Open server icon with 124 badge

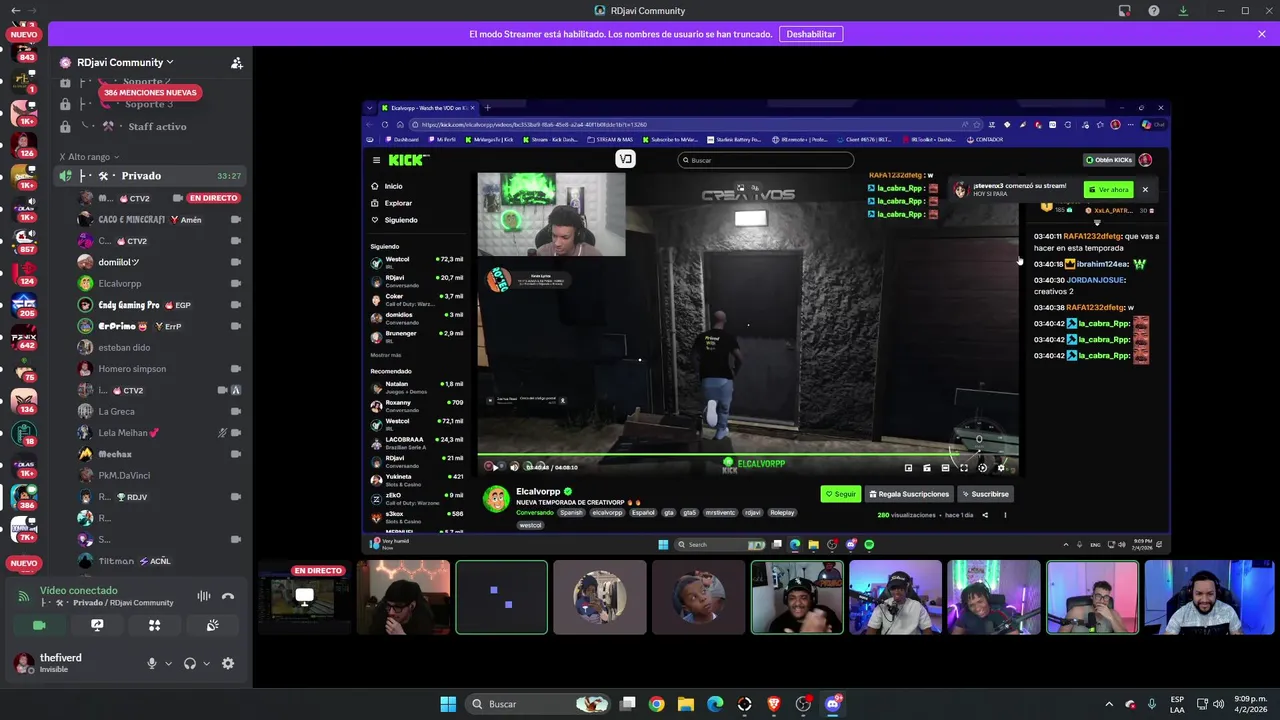click(x=24, y=272)
